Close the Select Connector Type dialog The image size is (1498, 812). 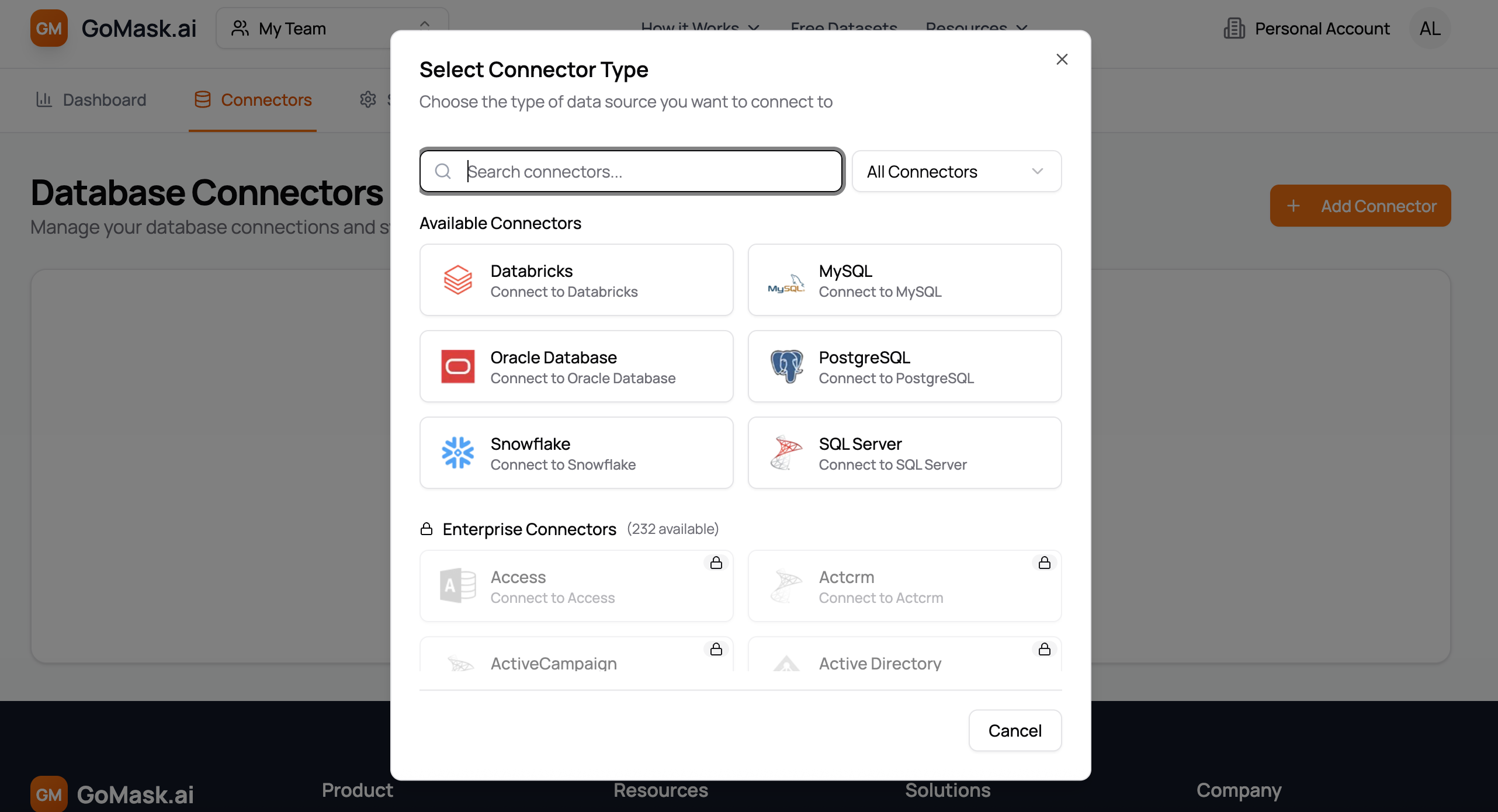click(1062, 59)
